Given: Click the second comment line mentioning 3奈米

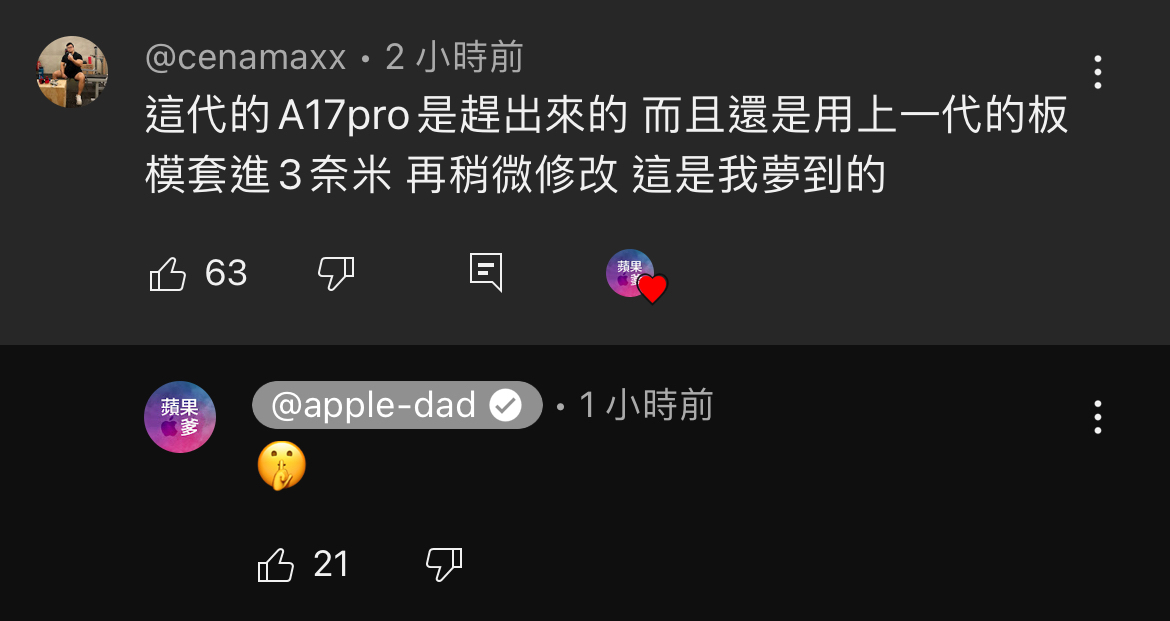Looking at the screenshot, I should 515,175.
